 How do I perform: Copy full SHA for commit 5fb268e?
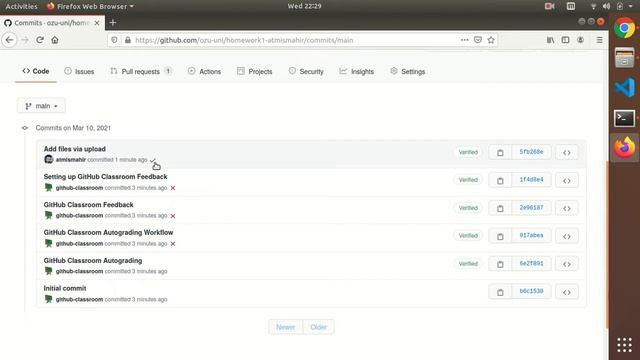(500, 153)
